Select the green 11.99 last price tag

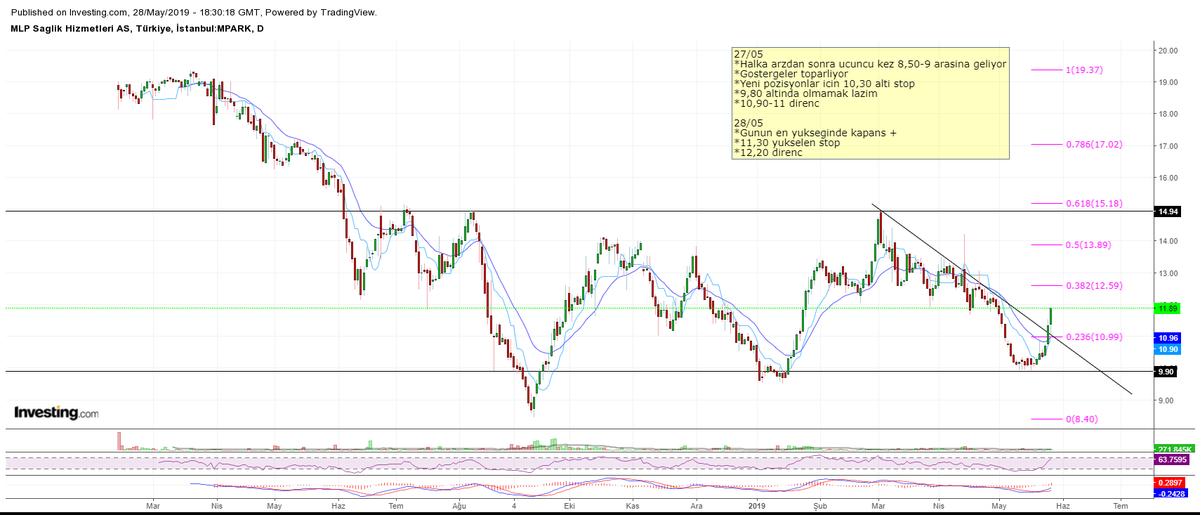tap(1167, 308)
